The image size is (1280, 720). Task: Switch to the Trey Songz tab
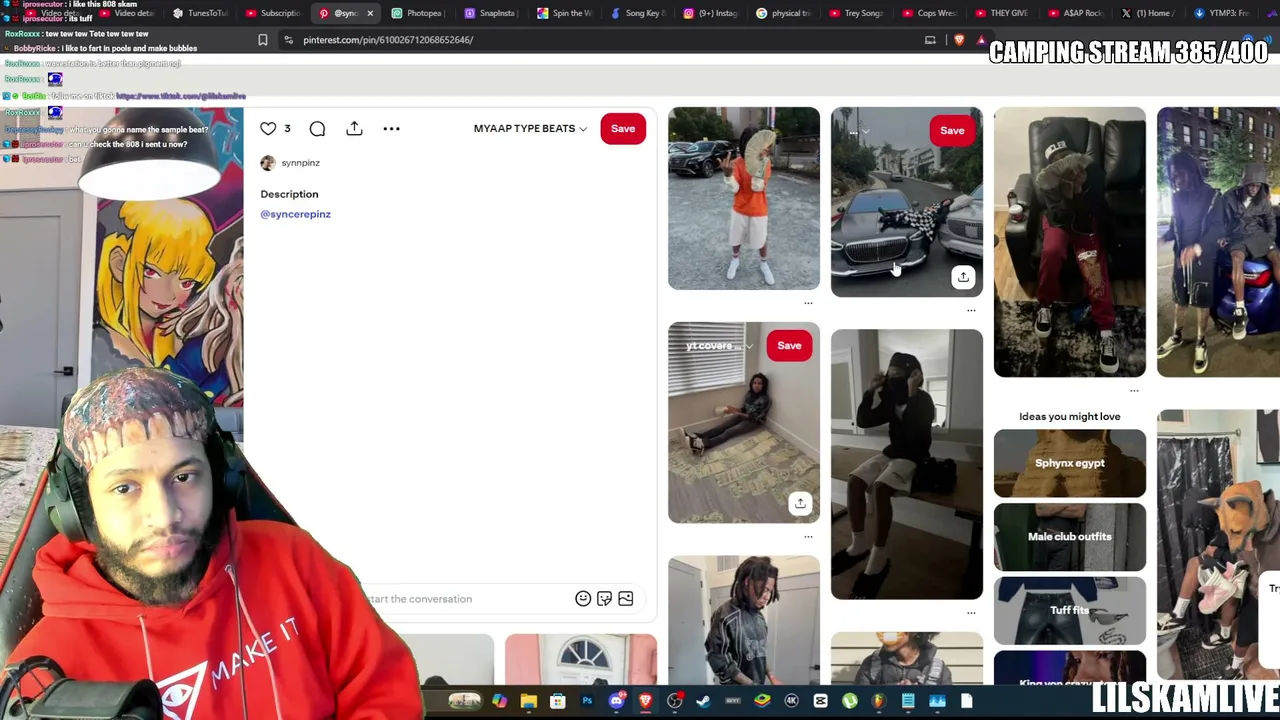[856, 13]
